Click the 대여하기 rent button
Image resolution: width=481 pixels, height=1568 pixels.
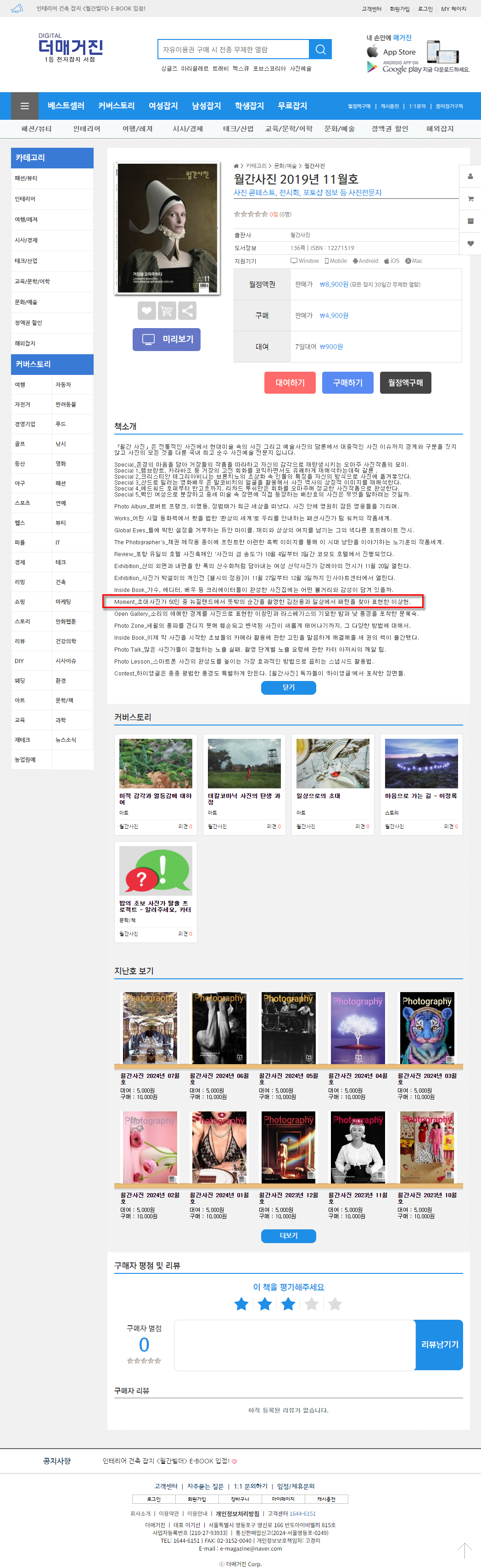click(290, 383)
